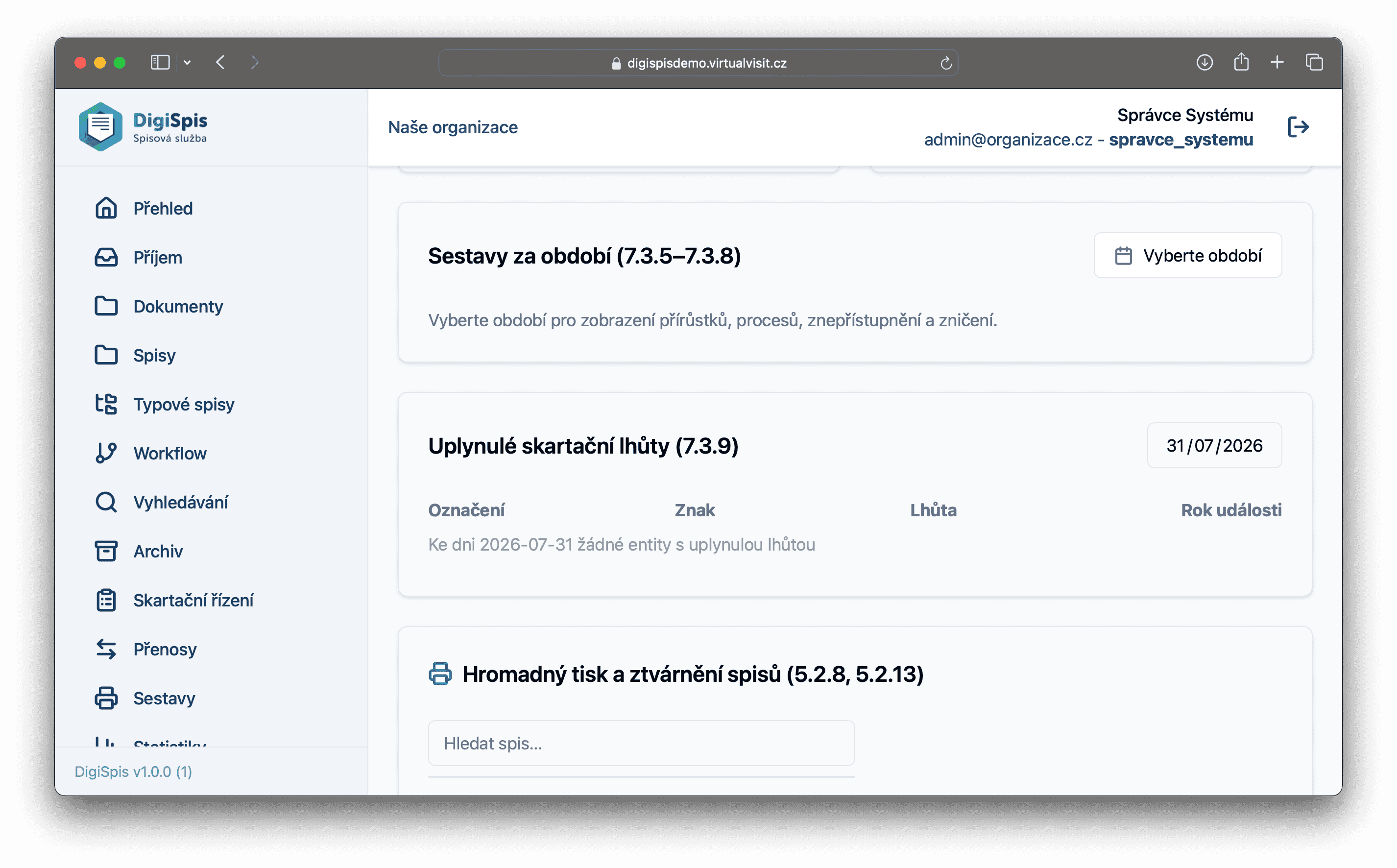Click the Typové spisy tree icon
This screenshot has width=1397, height=868.
106,404
